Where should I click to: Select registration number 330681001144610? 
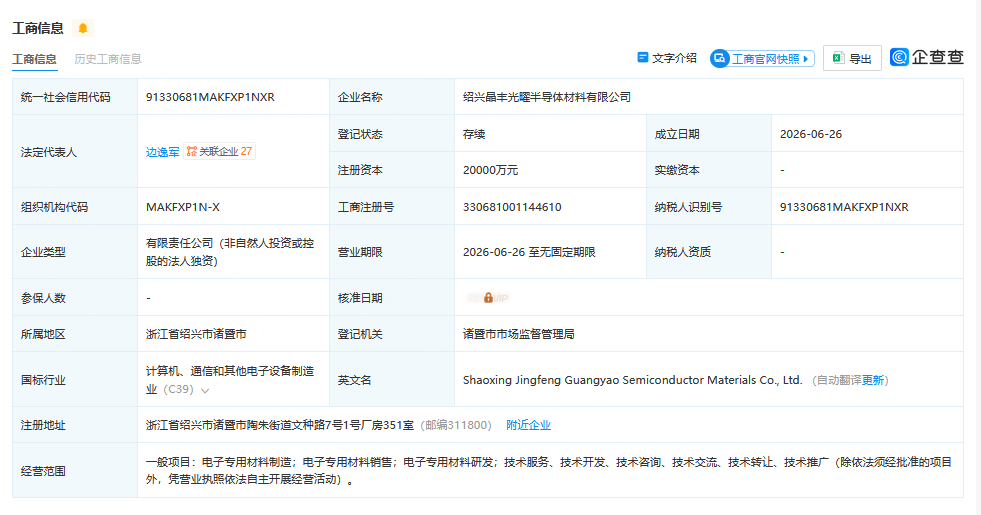click(512, 207)
